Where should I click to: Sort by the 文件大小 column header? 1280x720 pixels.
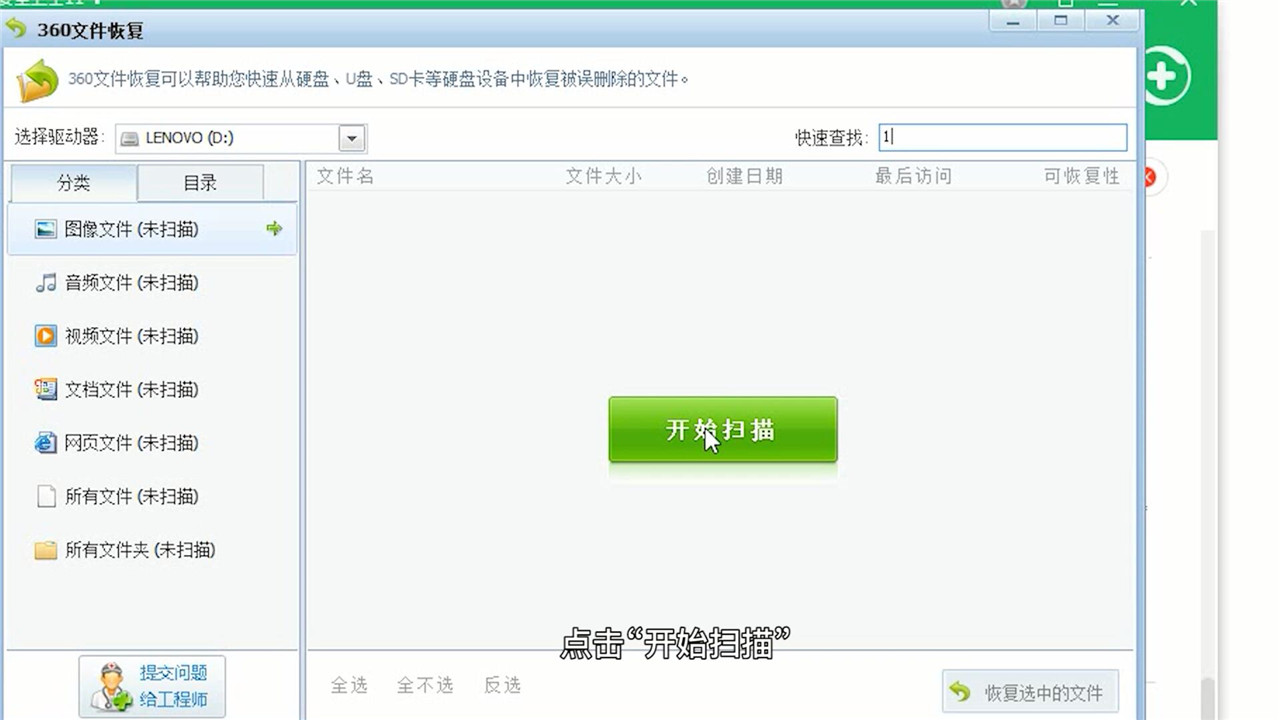coord(603,176)
